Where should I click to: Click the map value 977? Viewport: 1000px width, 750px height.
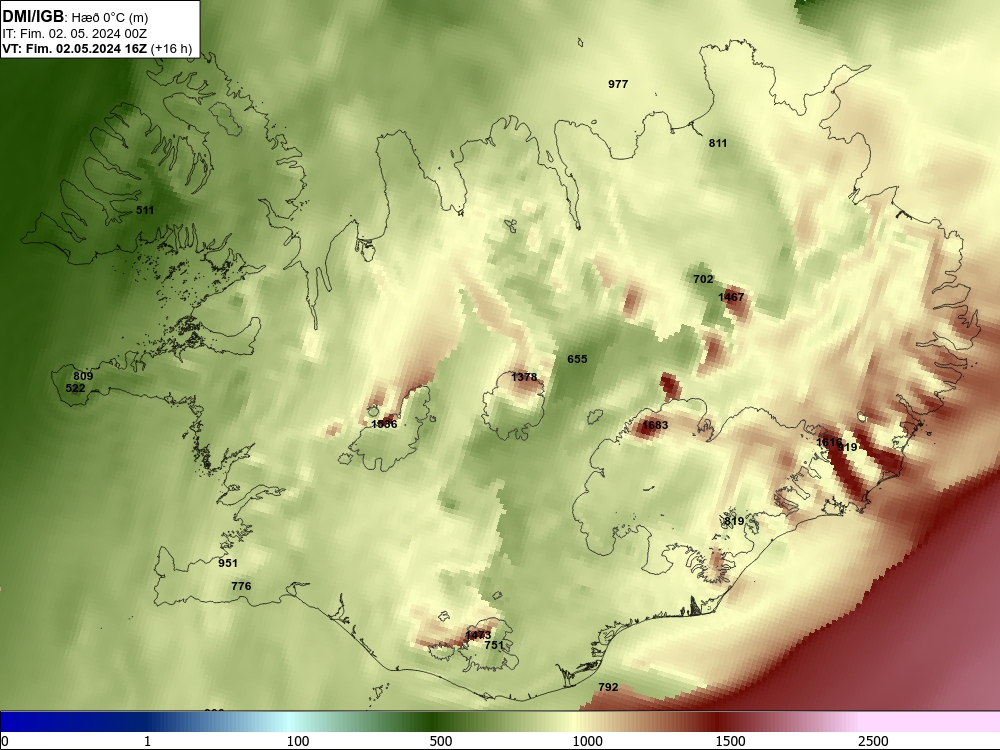(x=618, y=84)
